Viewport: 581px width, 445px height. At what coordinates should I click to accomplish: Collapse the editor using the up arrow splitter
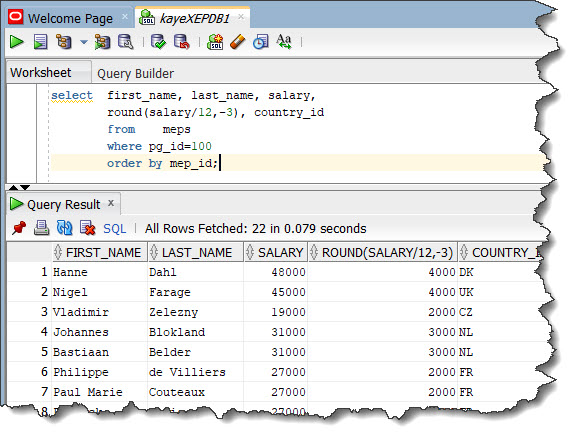point(13,187)
